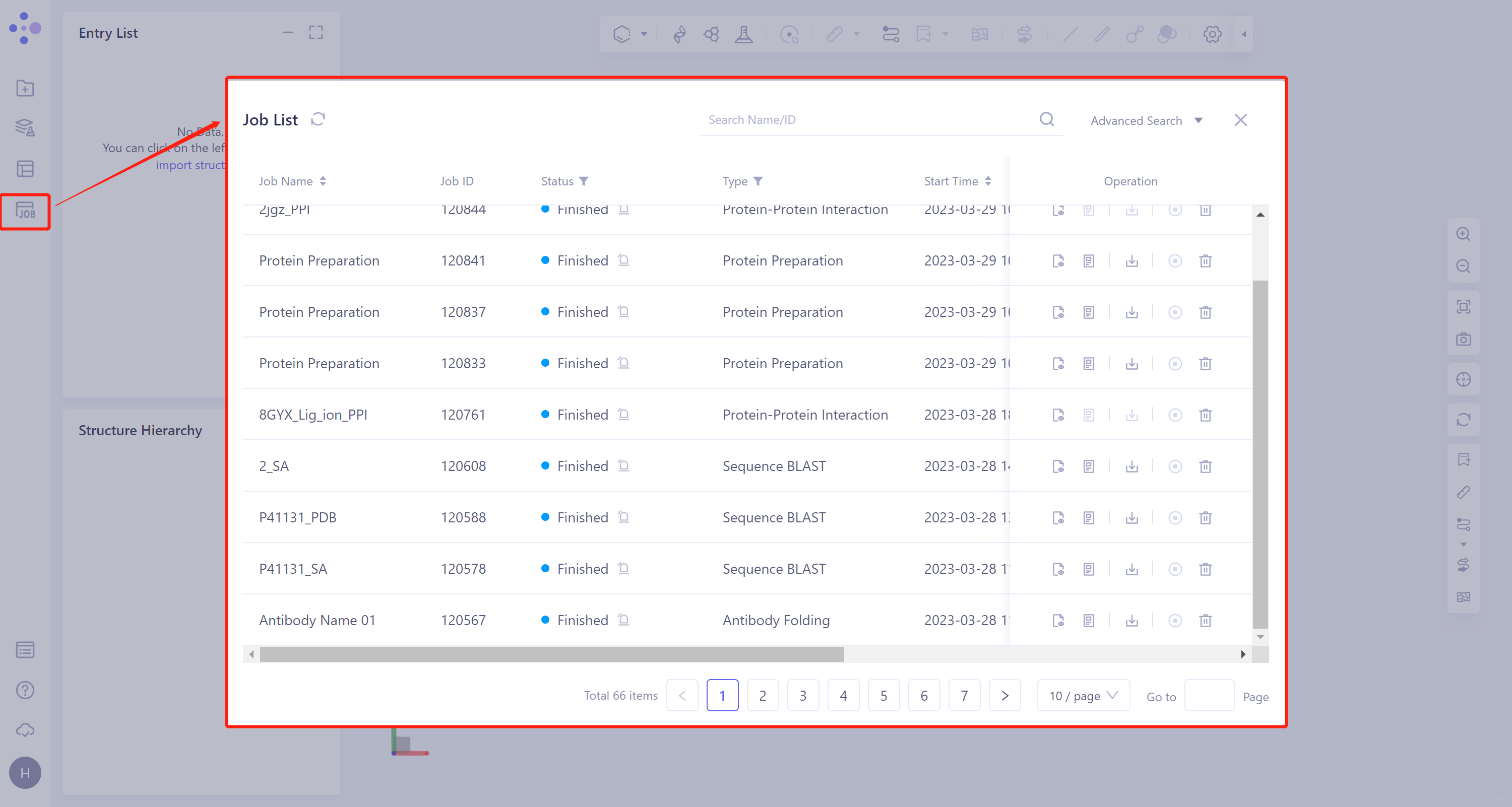Toggle notification bell for job 120833
This screenshot has height=807, width=1512.
[623, 364]
